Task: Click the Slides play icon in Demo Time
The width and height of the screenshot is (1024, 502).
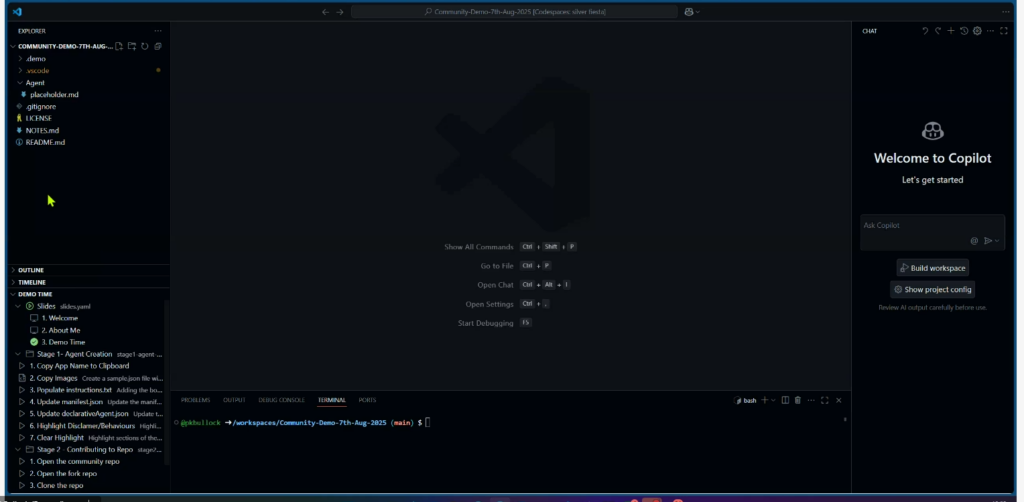Action: tap(30, 306)
